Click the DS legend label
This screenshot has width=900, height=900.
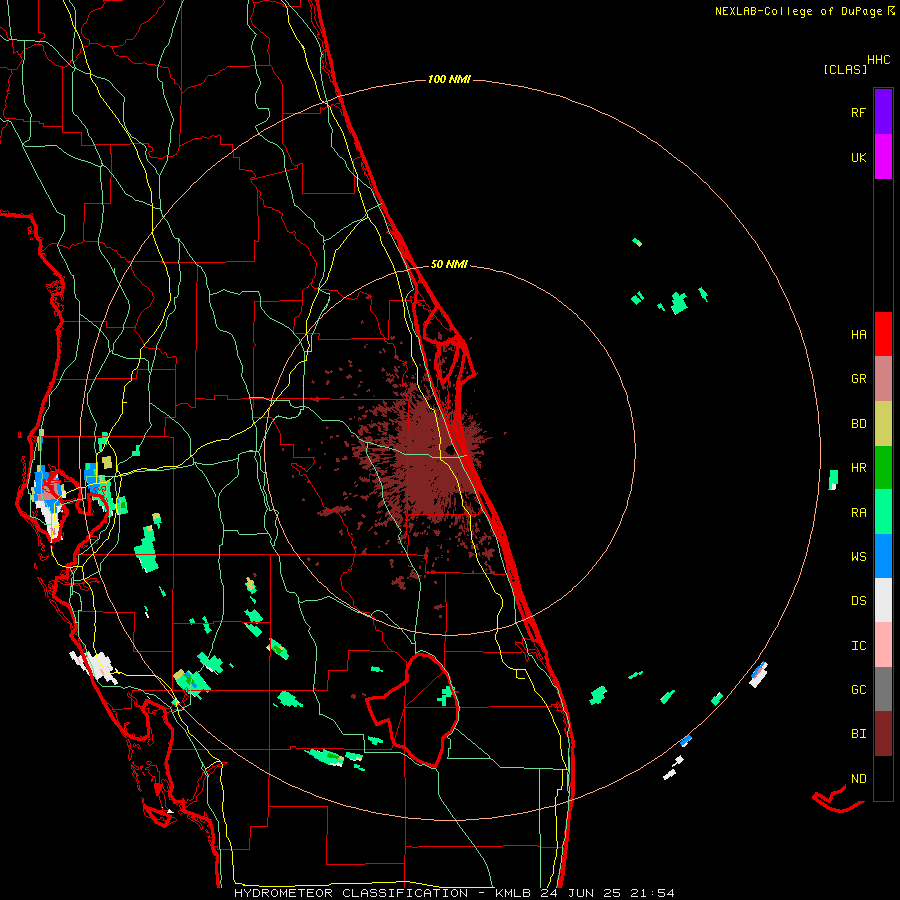858,601
